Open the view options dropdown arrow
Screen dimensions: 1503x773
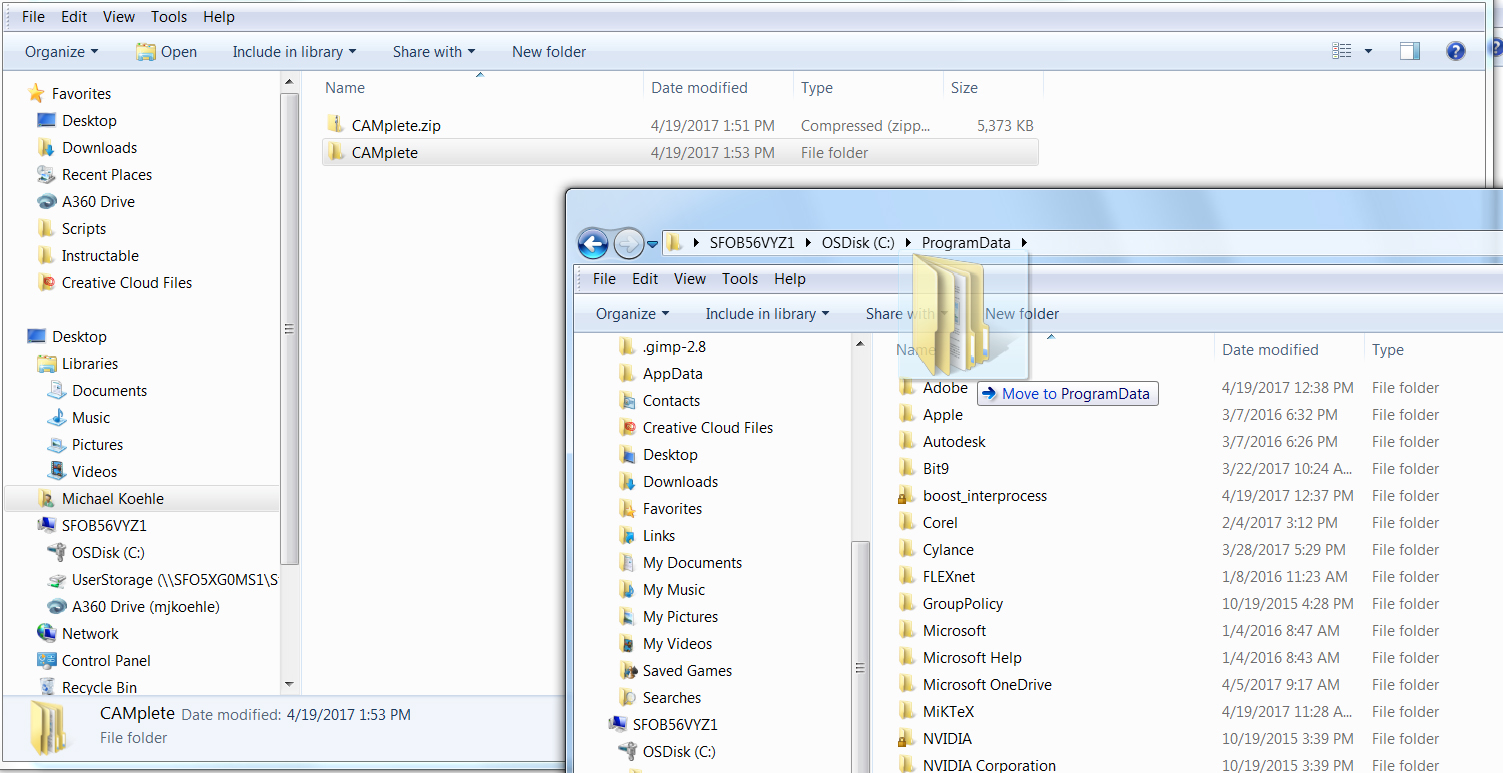[1368, 51]
